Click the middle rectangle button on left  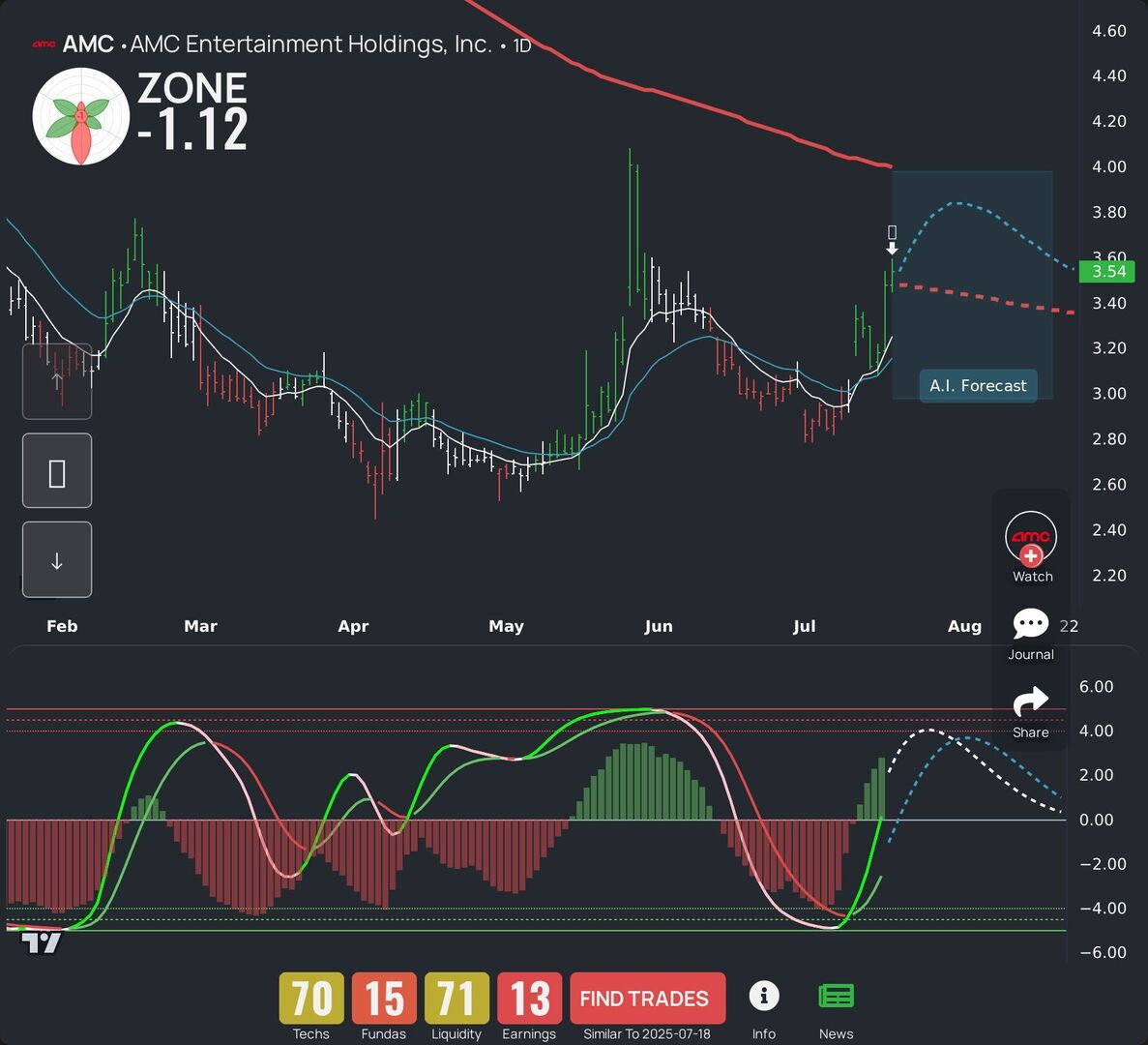pos(57,470)
